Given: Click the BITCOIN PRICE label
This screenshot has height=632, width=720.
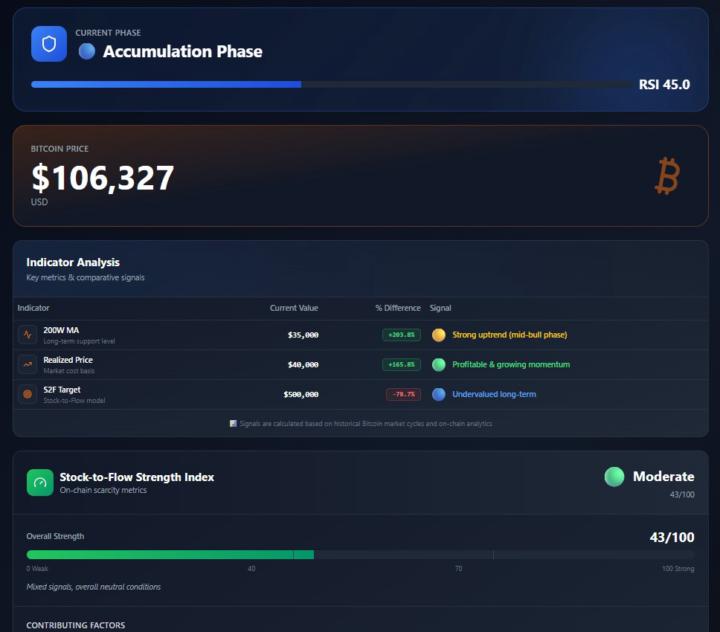Looking at the screenshot, I should click(x=60, y=149).
